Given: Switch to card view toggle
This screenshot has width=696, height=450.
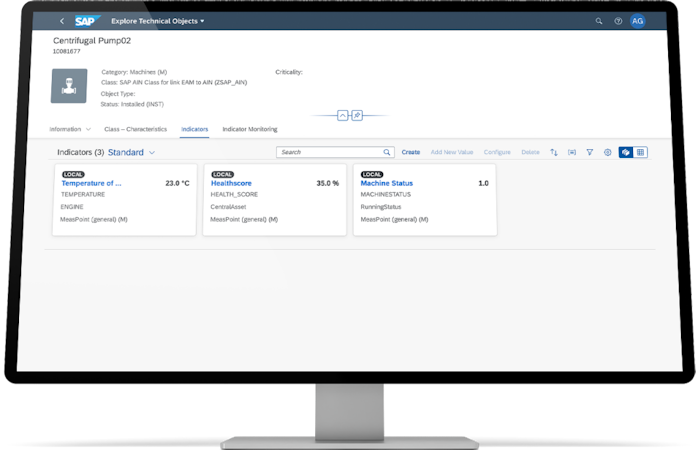Looking at the screenshot, I should tap(626, 152).
